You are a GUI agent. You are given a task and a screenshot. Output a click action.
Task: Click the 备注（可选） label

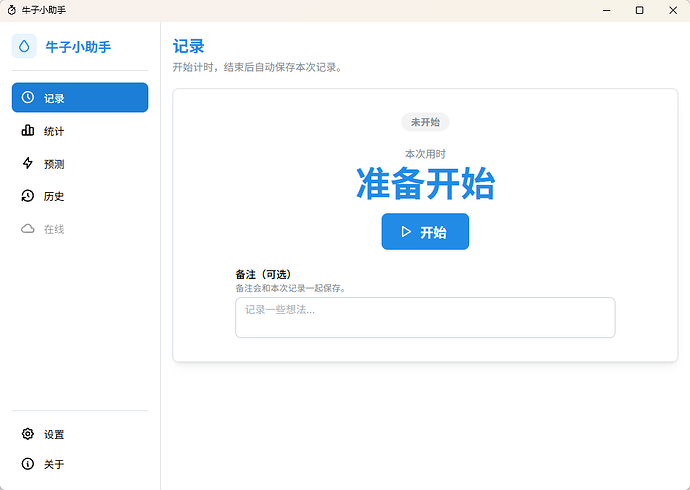tap(264, 274)
